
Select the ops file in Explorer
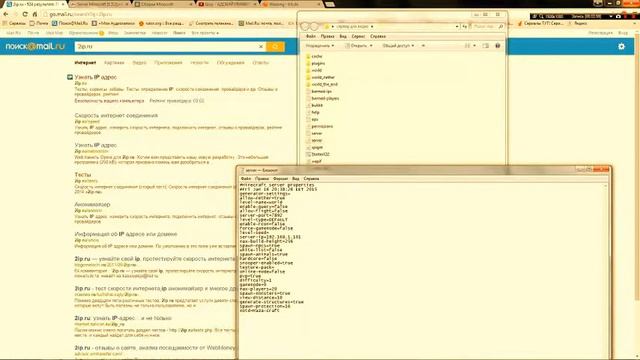[312, 120]
